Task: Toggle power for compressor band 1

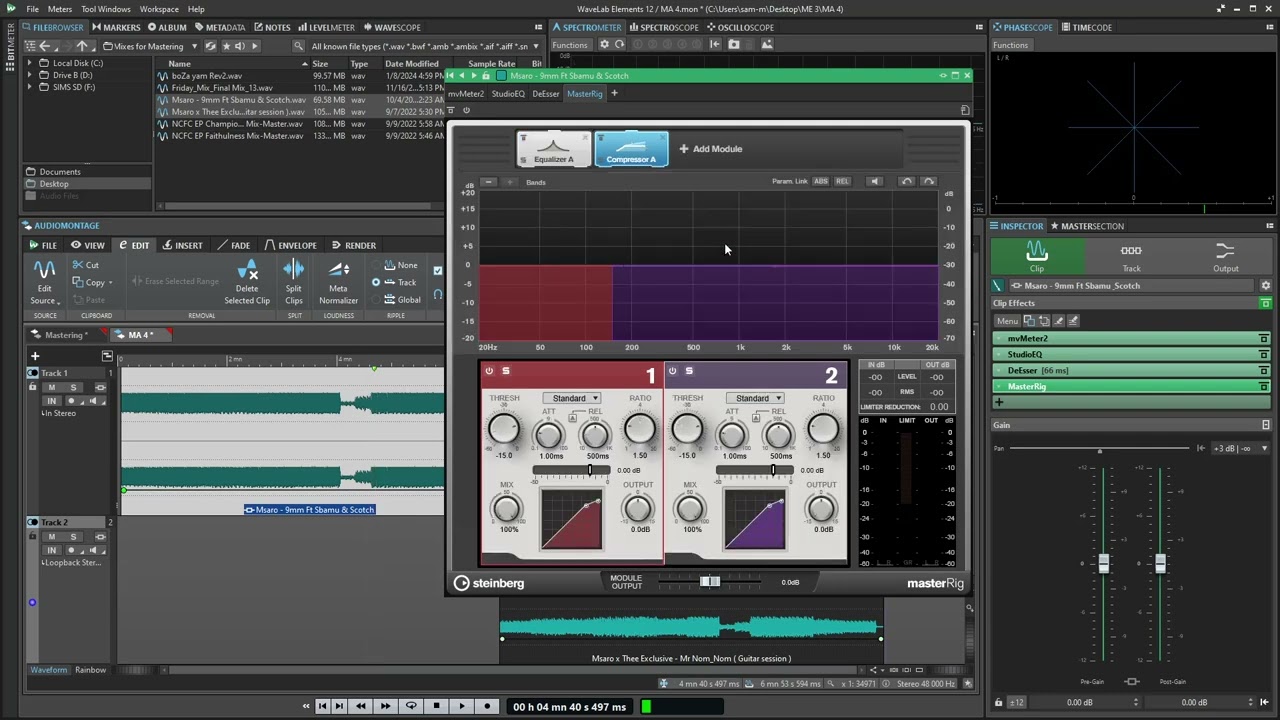Action: coord(489,371)
